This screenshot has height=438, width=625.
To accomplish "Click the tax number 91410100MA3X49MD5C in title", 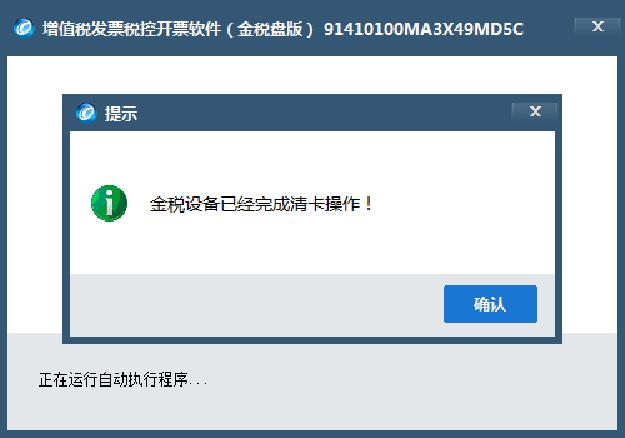I will click(423, 29).
